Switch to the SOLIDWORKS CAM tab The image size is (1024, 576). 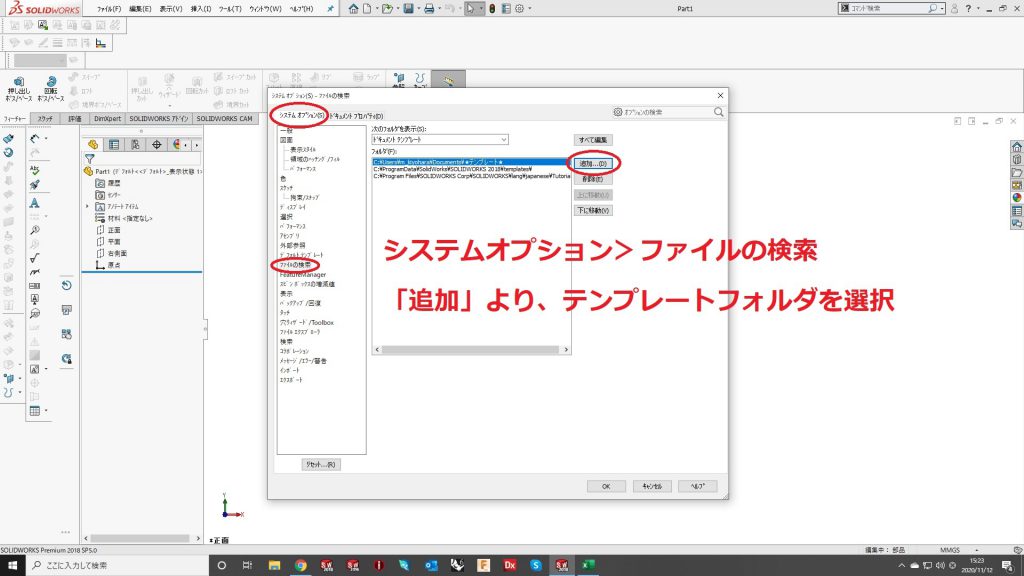224,119
